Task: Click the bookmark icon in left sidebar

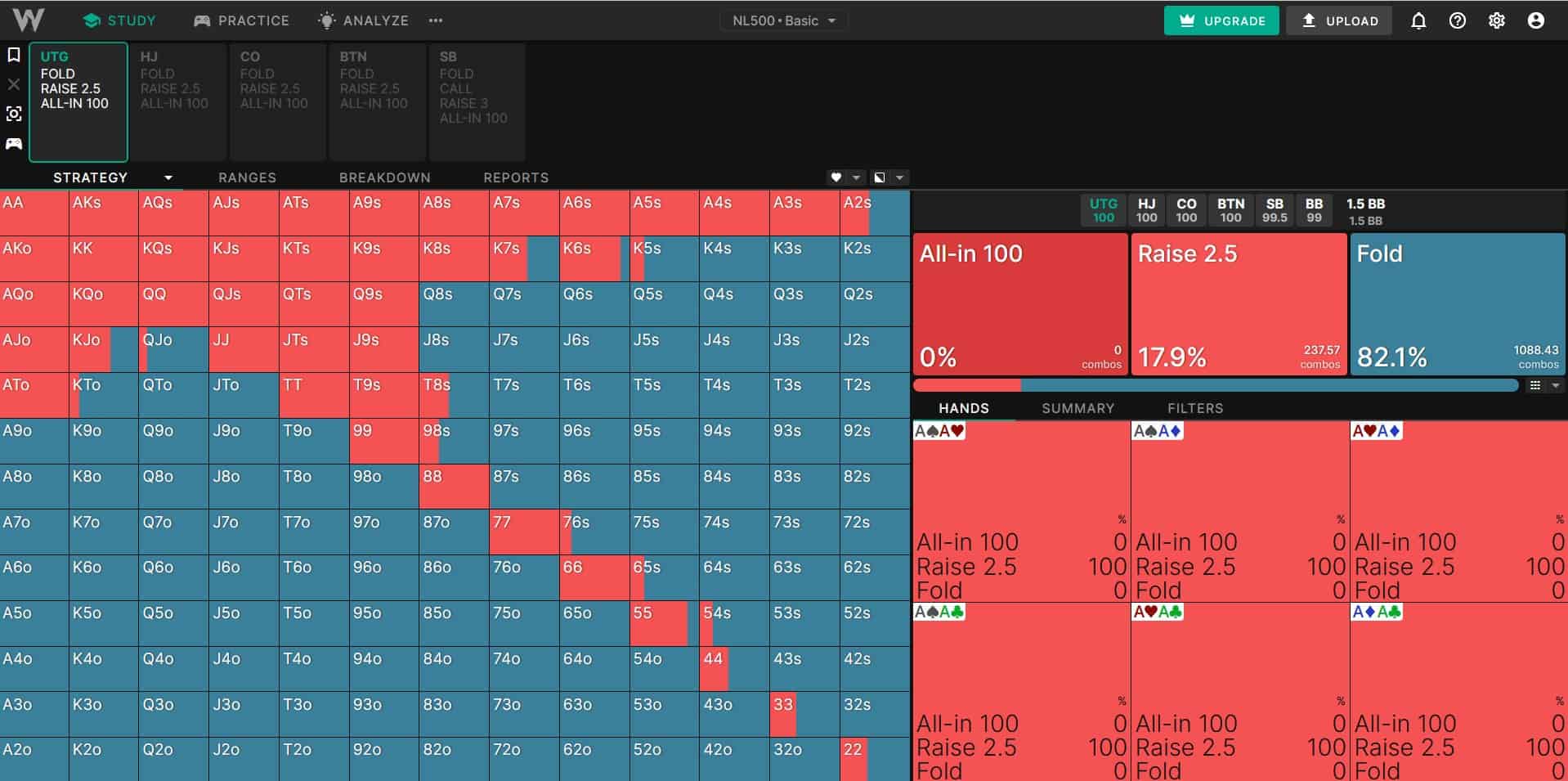Action: pyautogui.click(x=14, y=55)
